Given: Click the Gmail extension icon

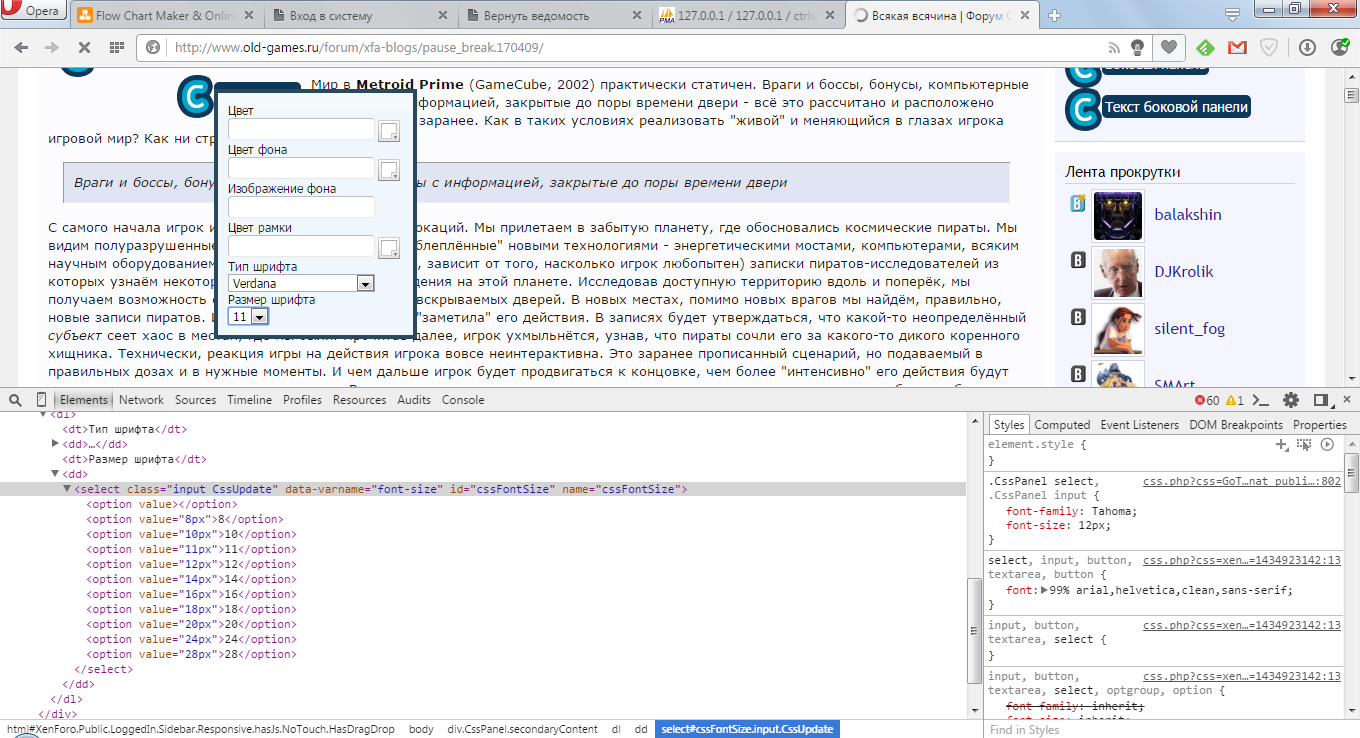Looking at the screenshot, I should (1237, 47).
